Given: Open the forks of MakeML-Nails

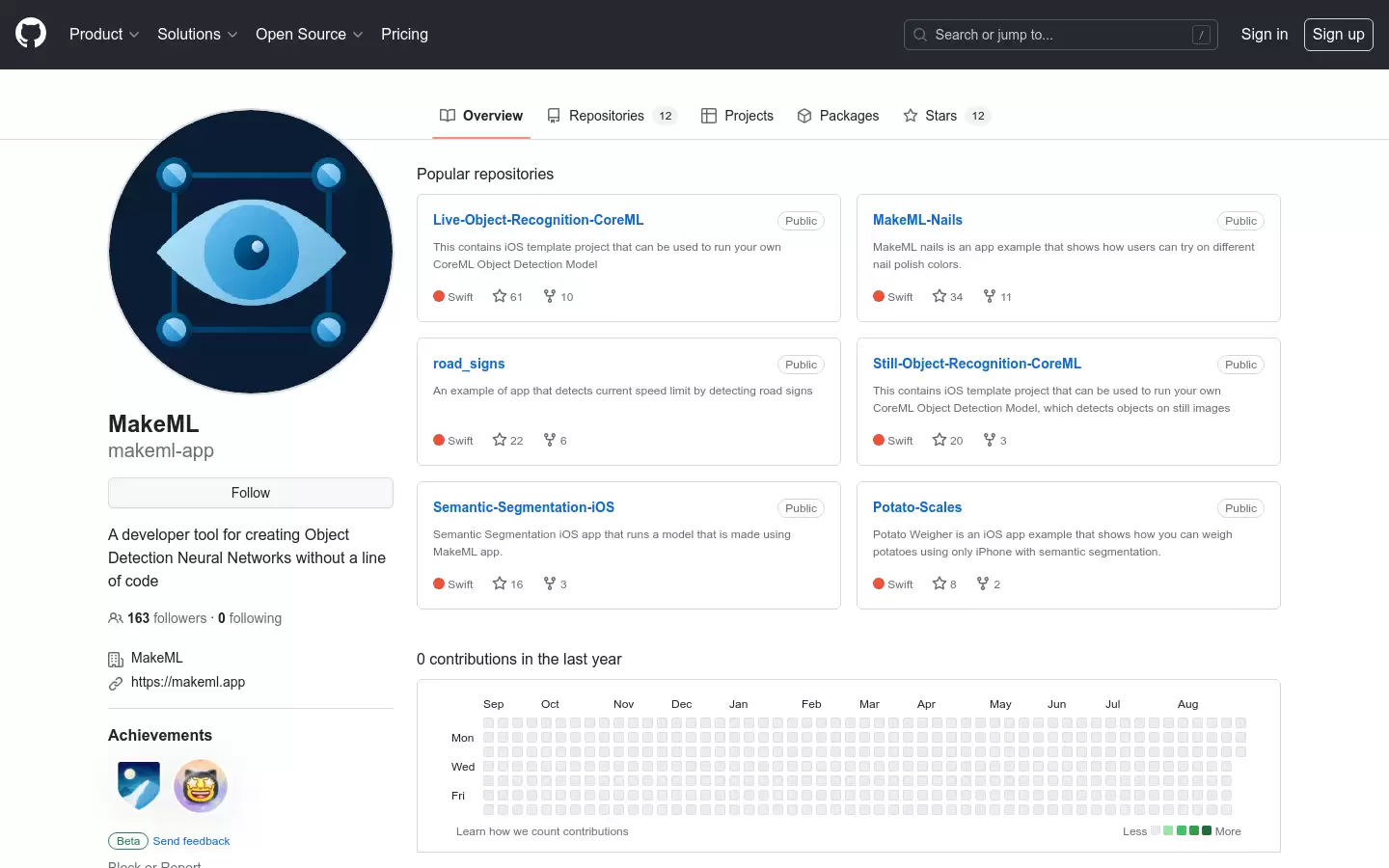Looking at the screenshot, I should (997, 296).
